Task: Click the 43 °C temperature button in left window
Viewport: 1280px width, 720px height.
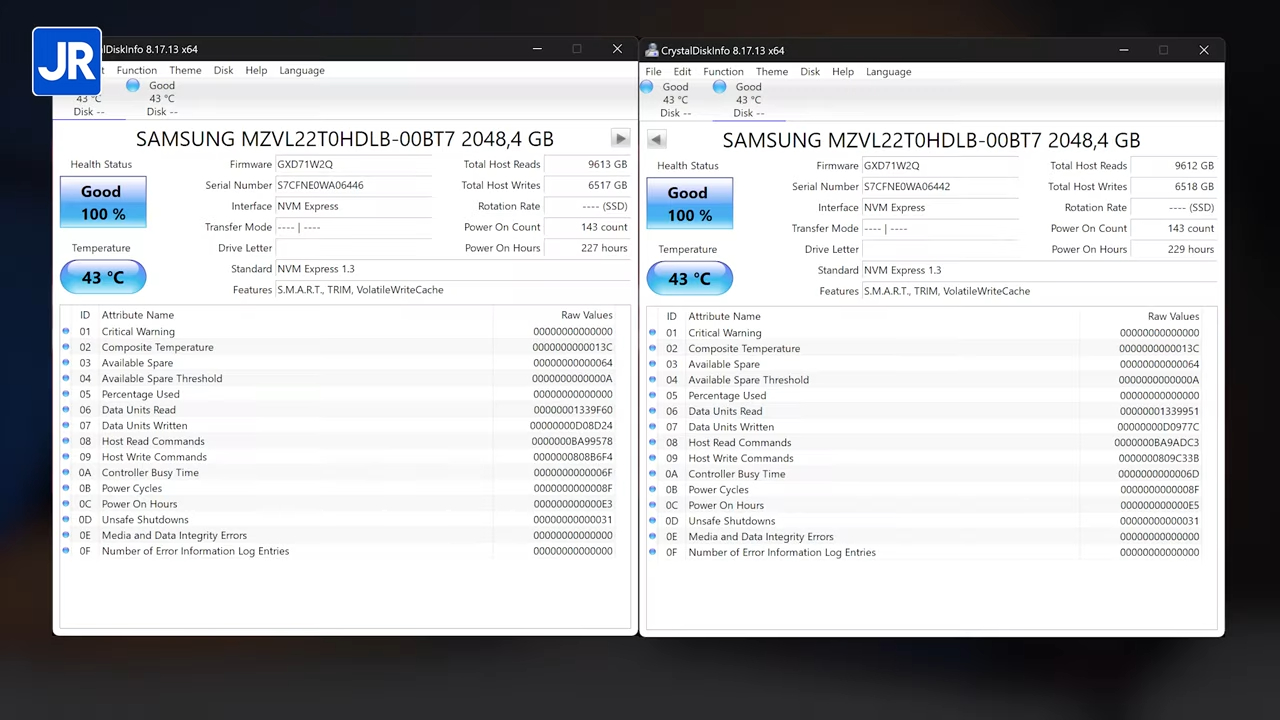Action: point(103,277)
